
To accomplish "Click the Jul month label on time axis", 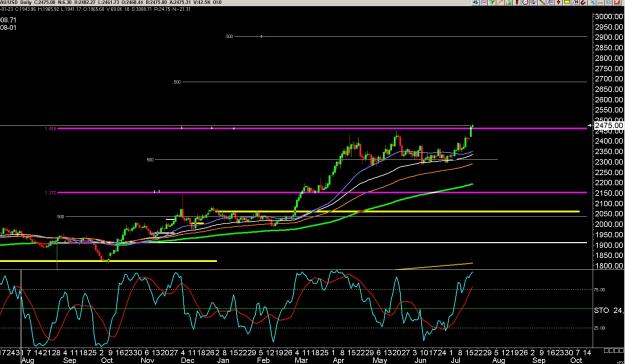I will click(x=456, y=360).
